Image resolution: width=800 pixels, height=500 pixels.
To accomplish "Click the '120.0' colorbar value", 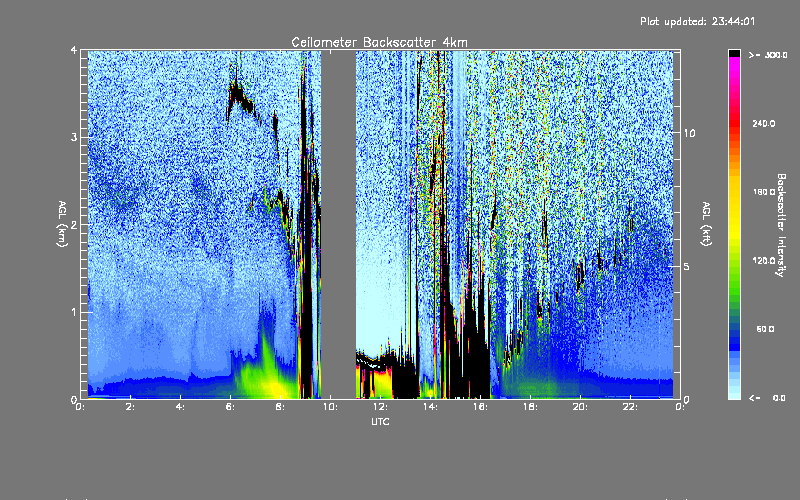I will [764, 260].
